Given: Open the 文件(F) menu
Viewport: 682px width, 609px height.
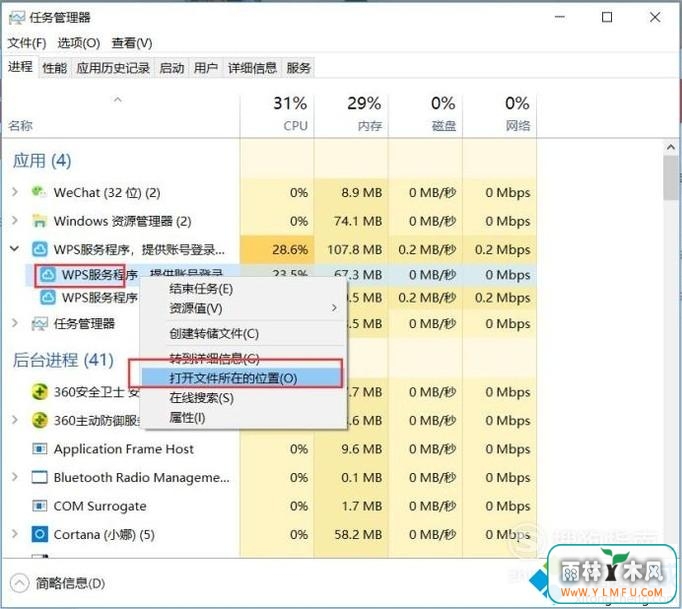Looking at the screenshot, I should point(27,43).
